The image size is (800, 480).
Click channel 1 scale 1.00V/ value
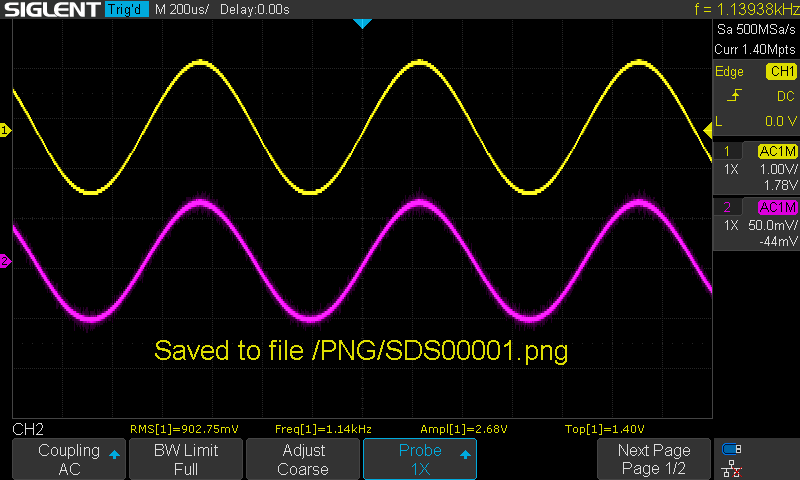coord(779,169)
